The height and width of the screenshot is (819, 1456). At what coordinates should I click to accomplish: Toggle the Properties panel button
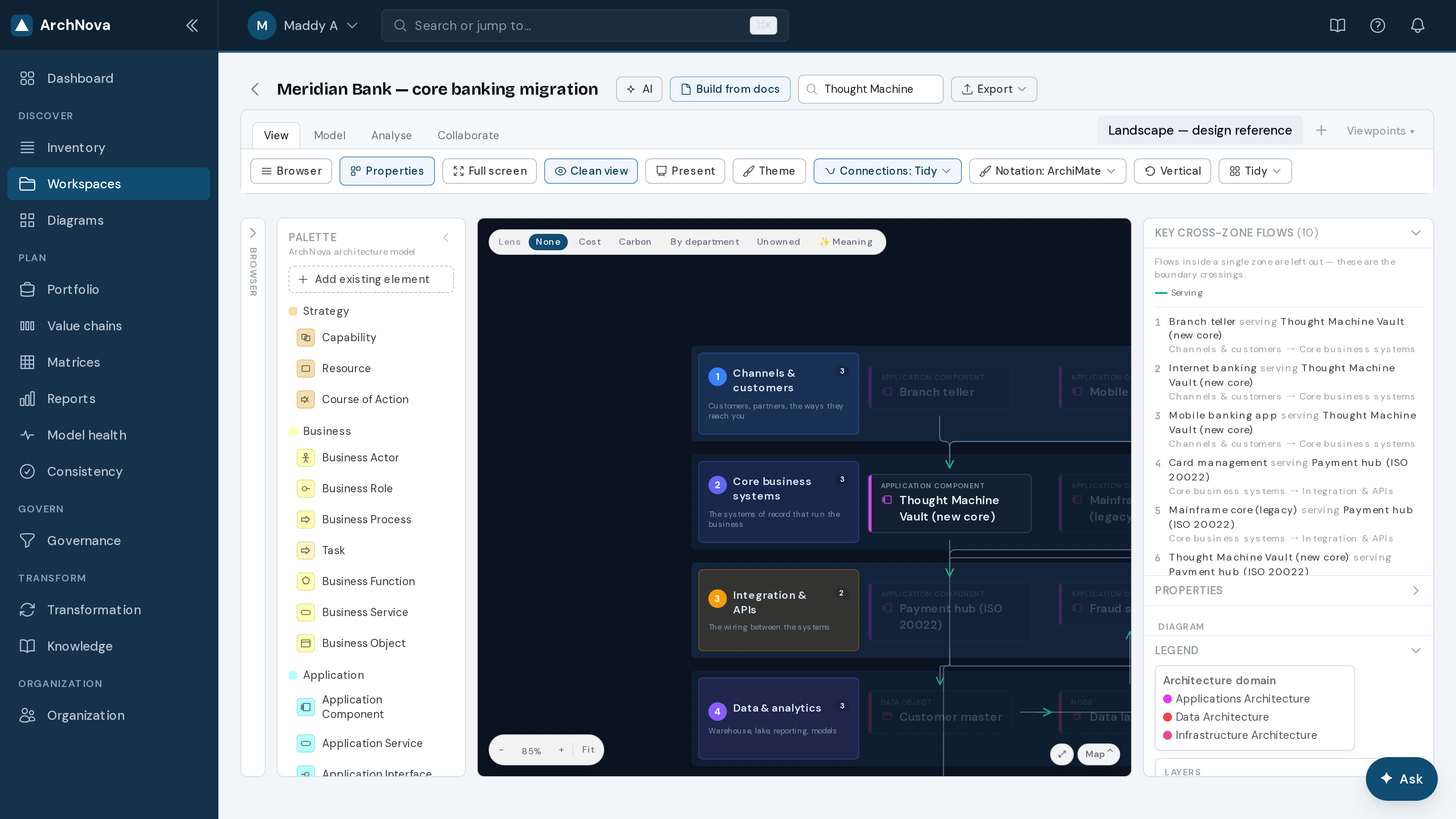[387, 171]
